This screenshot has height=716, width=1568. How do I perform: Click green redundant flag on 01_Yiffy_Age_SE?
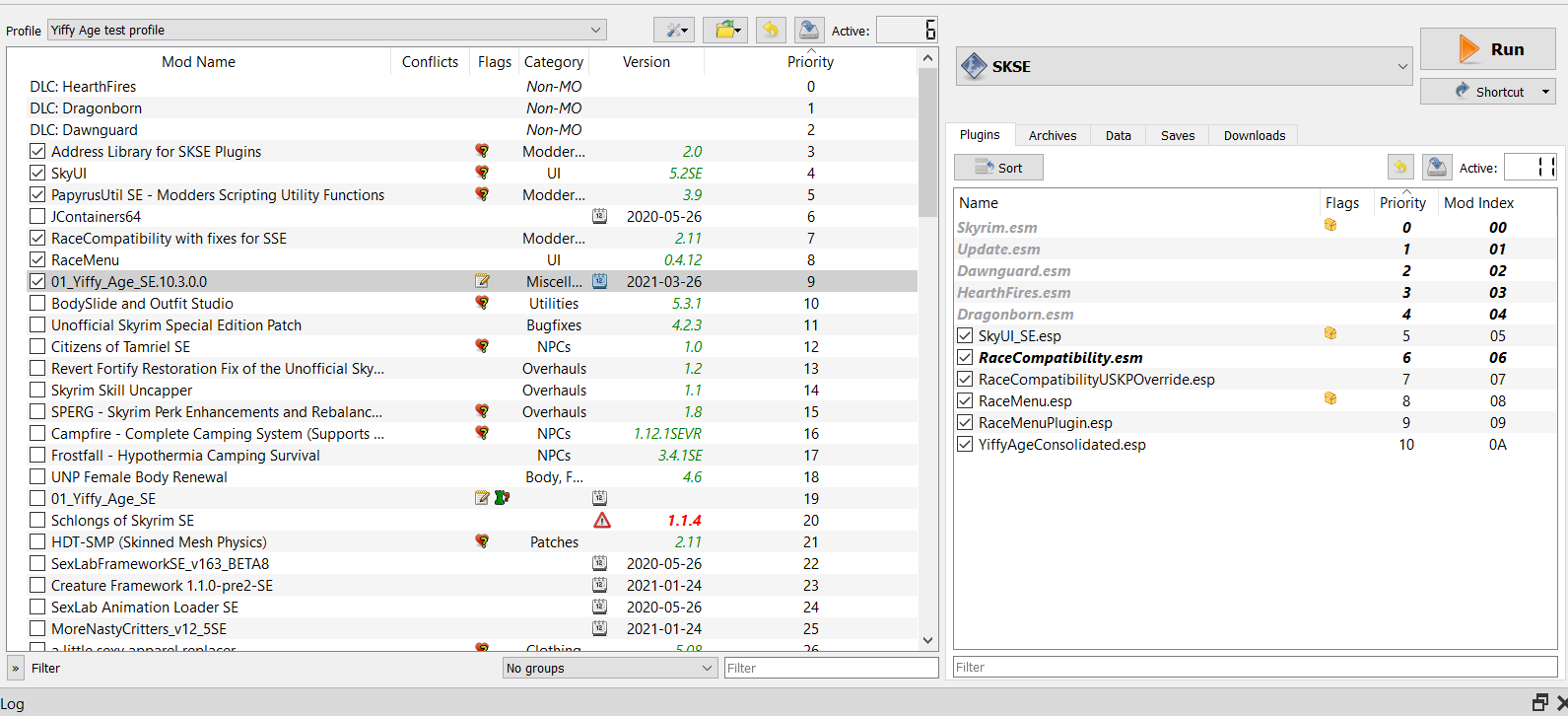[x=502, y=498]
